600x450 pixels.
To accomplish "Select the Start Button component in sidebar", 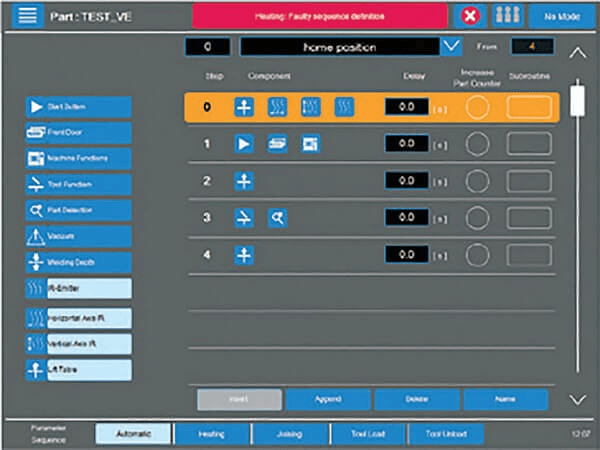I will (x=79, y=107).
